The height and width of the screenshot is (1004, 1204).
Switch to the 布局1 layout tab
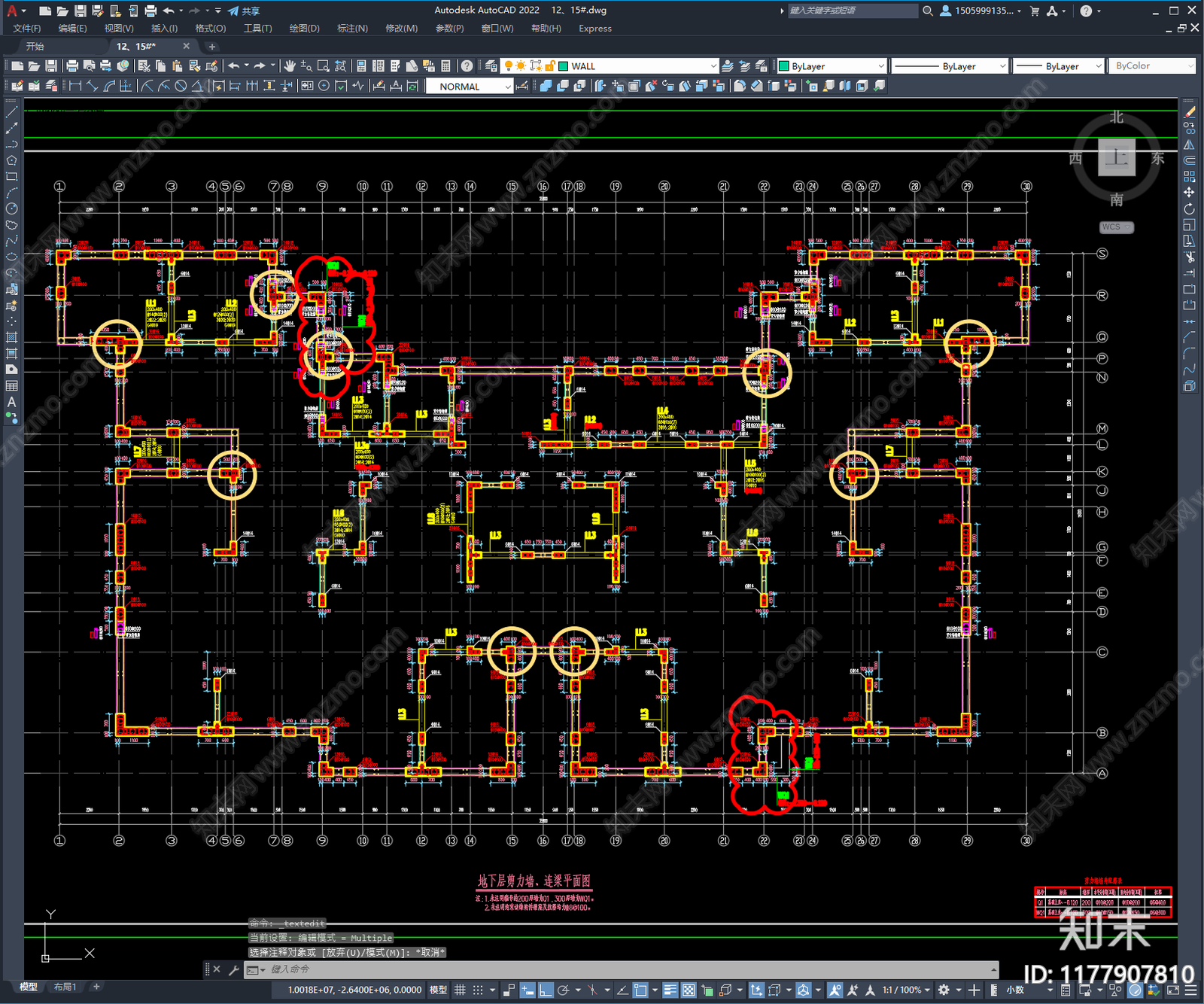65,987
